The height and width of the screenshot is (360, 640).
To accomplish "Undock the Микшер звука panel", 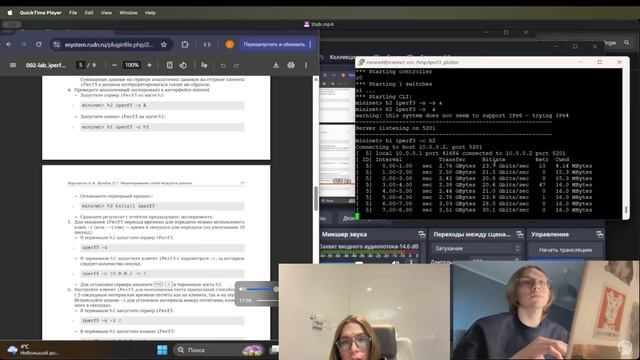I will [x=421, y=234].
